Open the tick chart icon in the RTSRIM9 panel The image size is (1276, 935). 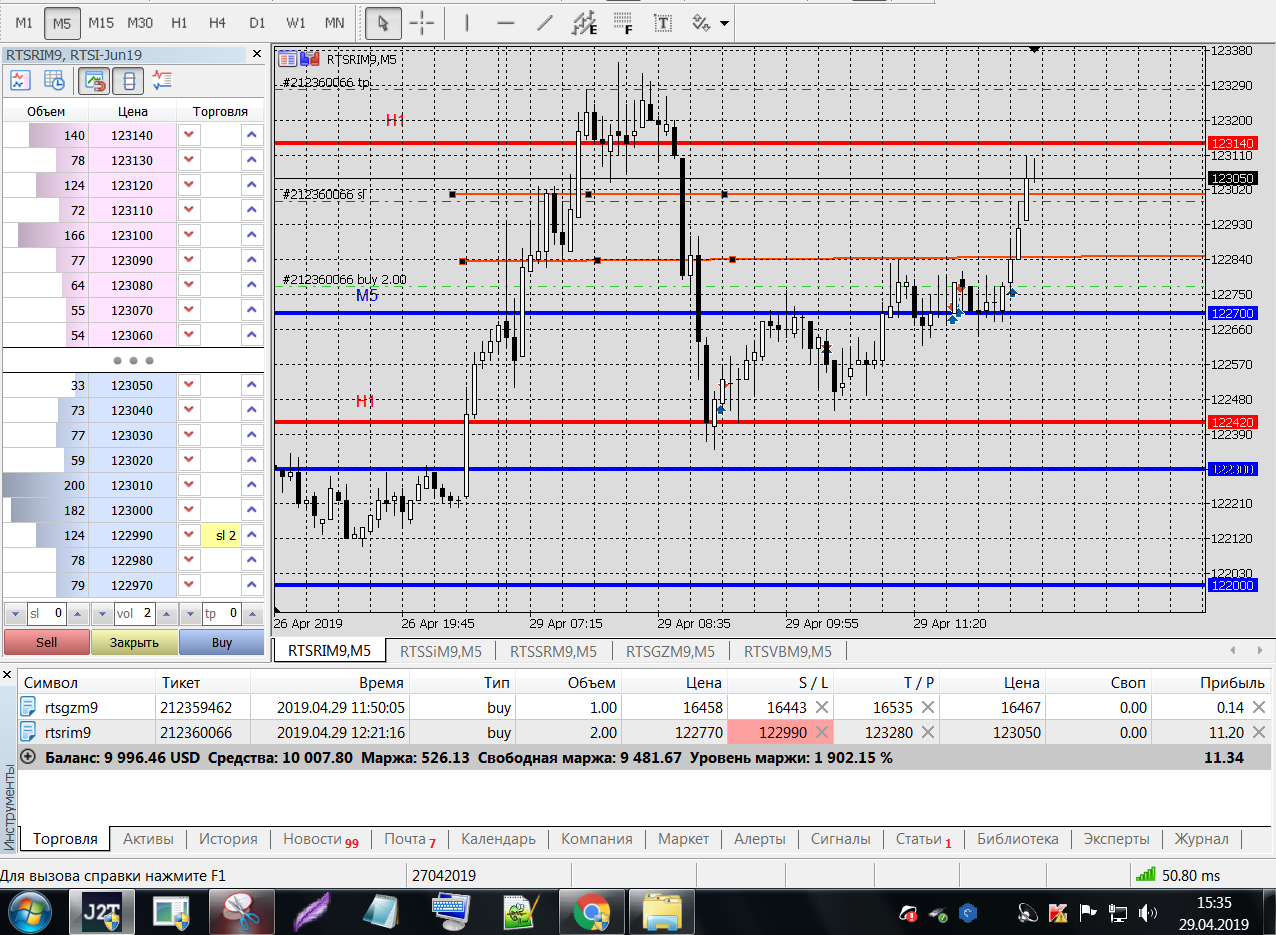click(20, 81)
